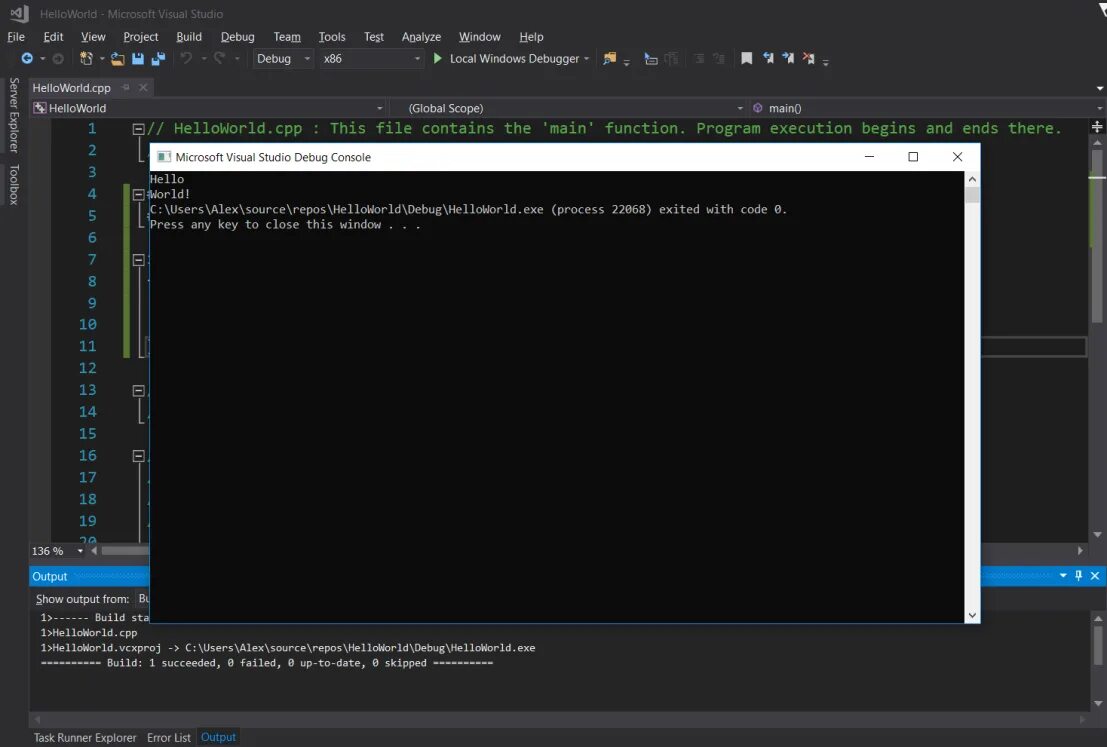The width and height of the screenshot is (1107, 747).
Task: Click the Undo arrow icon
Action: 186,58
